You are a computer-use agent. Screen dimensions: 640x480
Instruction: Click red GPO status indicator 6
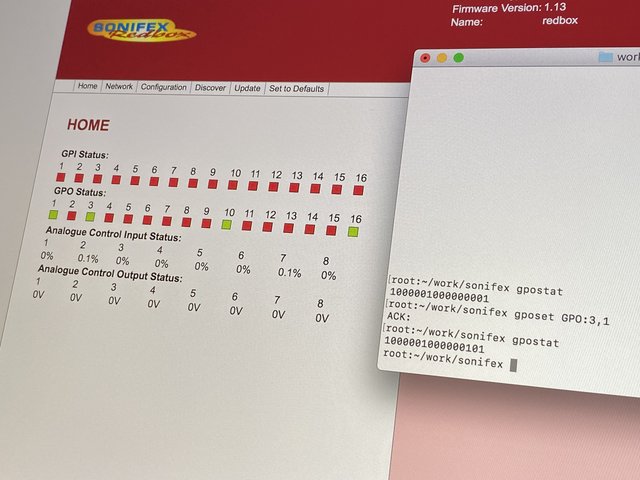[x=147, y=220]
